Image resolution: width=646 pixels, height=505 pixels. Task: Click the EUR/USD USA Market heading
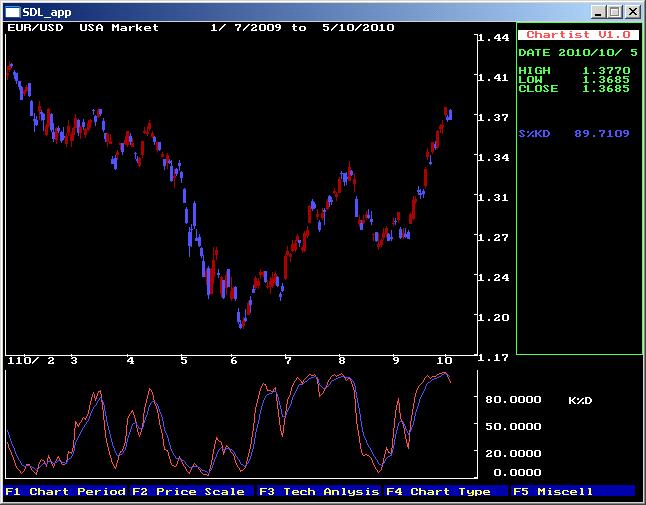(83, 28)
